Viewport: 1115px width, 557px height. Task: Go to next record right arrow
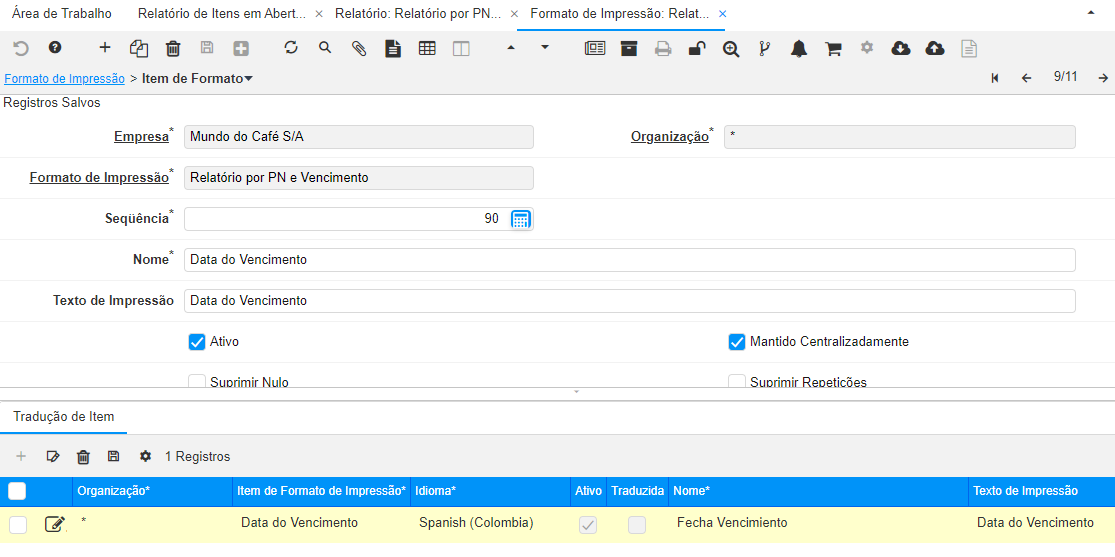(x=1103, y=78)
